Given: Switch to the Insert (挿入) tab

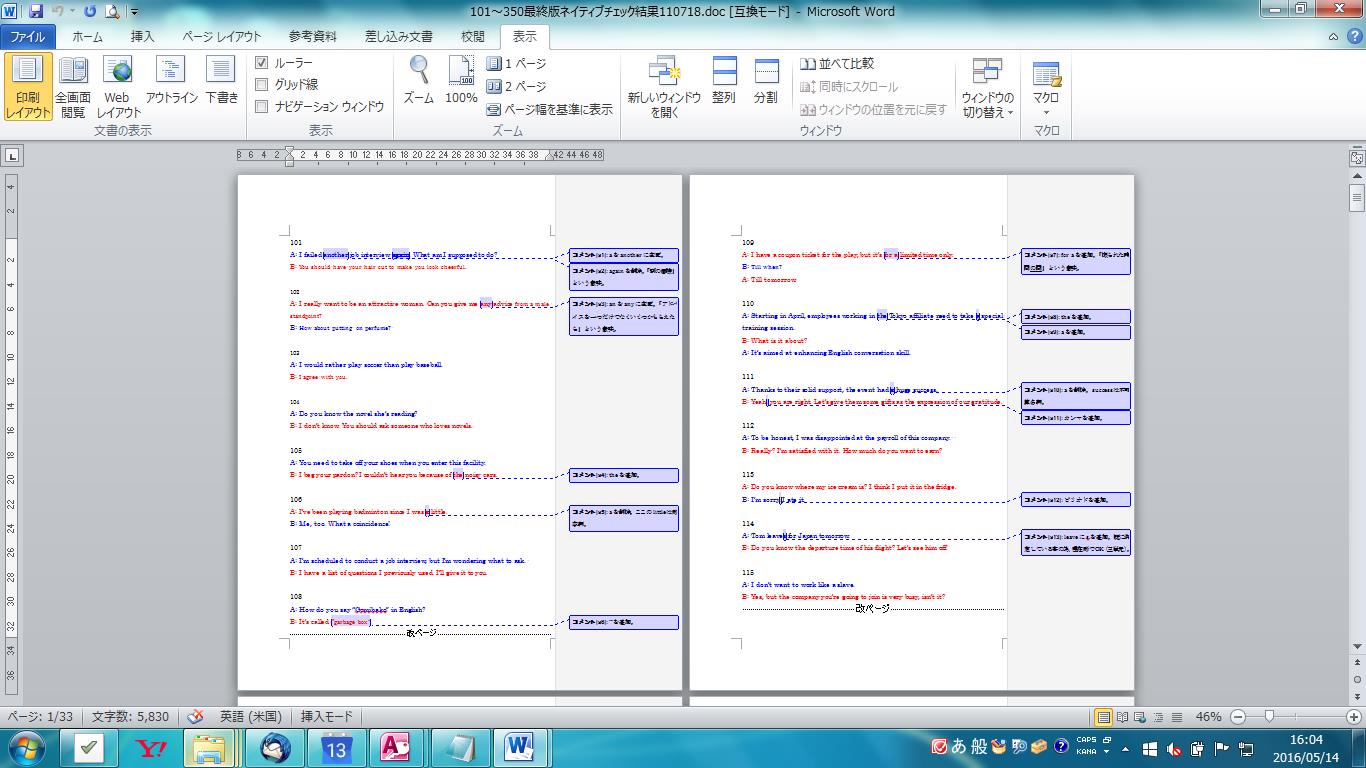Looking at the screenshot, I should [x=143, y=36].
